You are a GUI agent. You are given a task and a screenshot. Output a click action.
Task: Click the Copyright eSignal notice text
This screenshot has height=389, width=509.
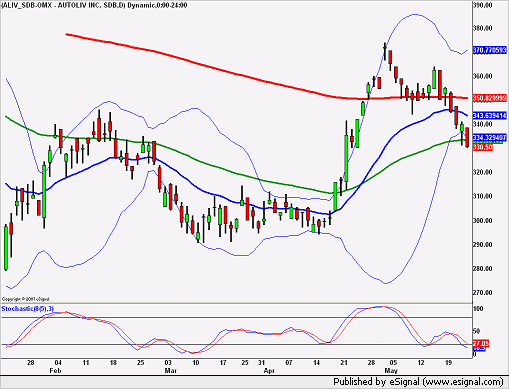(26, 299)
